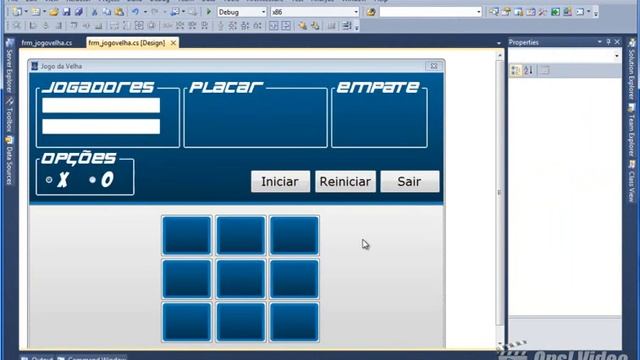Select the Empate group box
The image size is (640, 360).
coord(380,114)
